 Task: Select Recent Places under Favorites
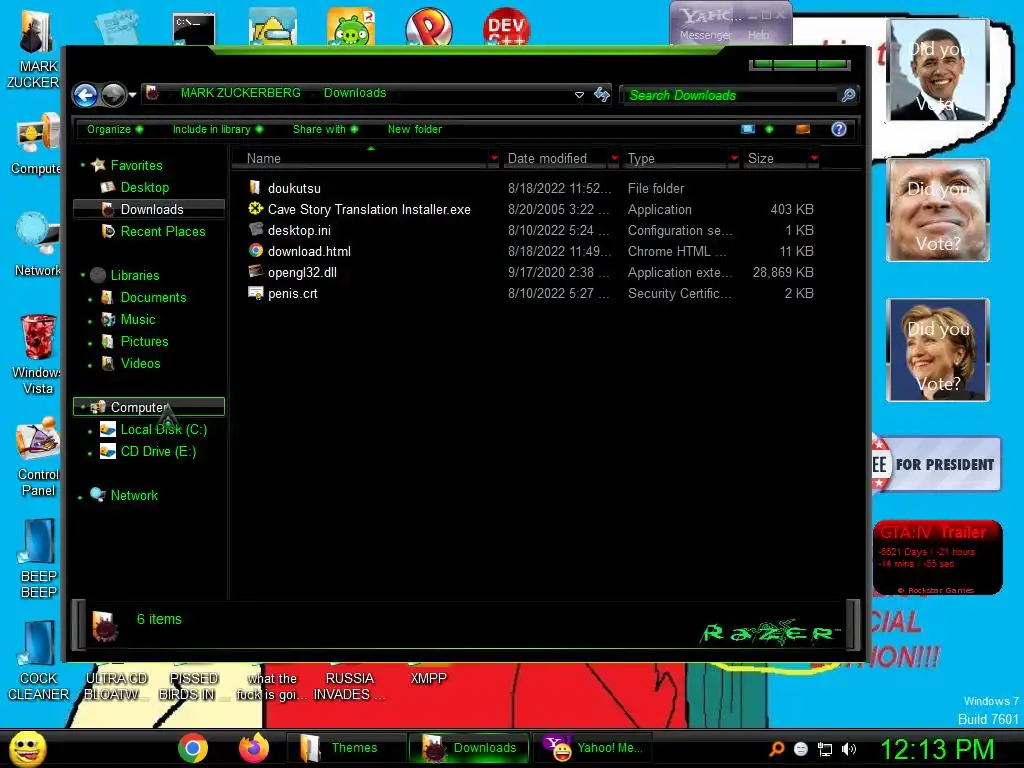163,231
